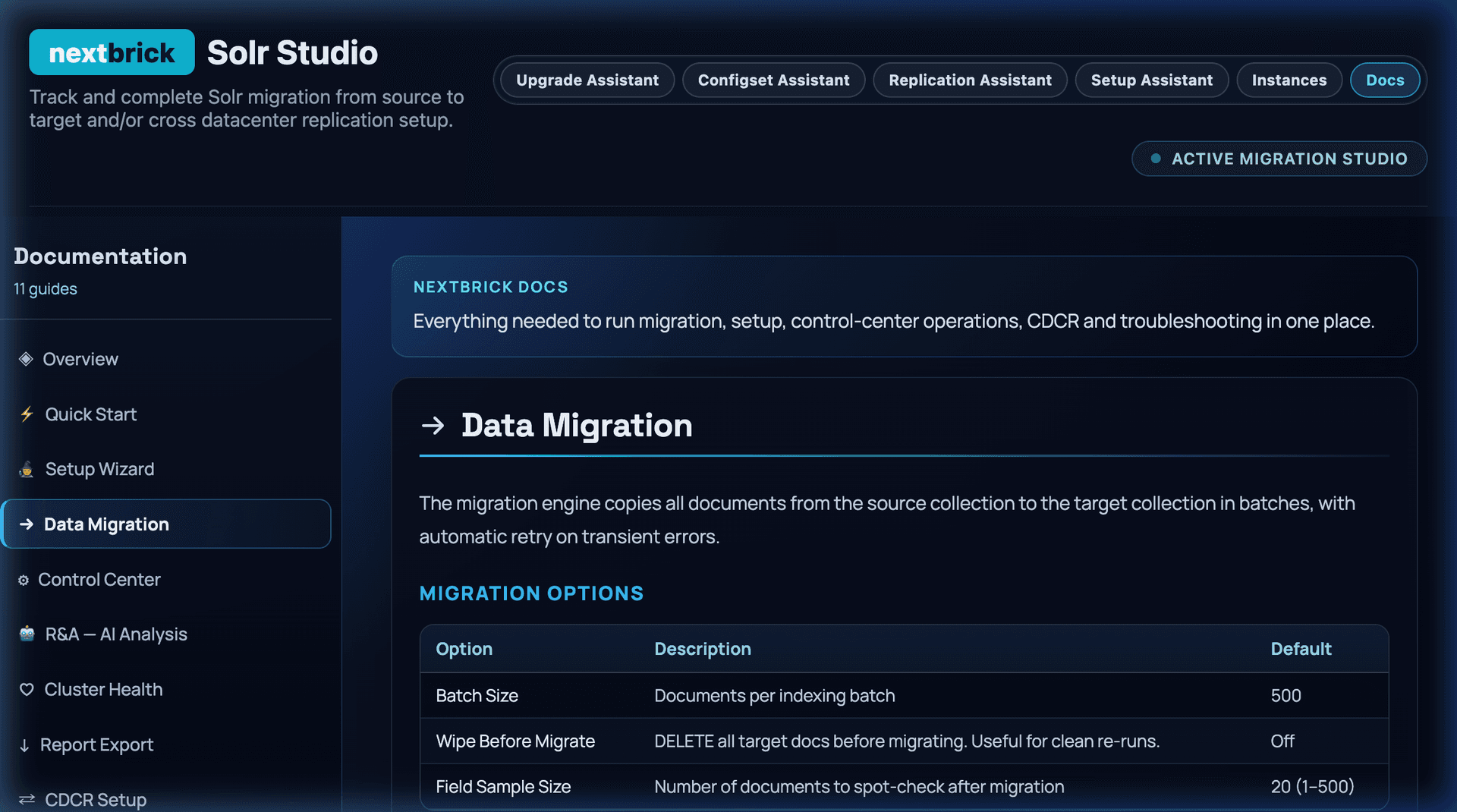Screen dimensions: 1457x812
Task: Open the R&A — AI Analysis guide
Action: click(165, 634)
